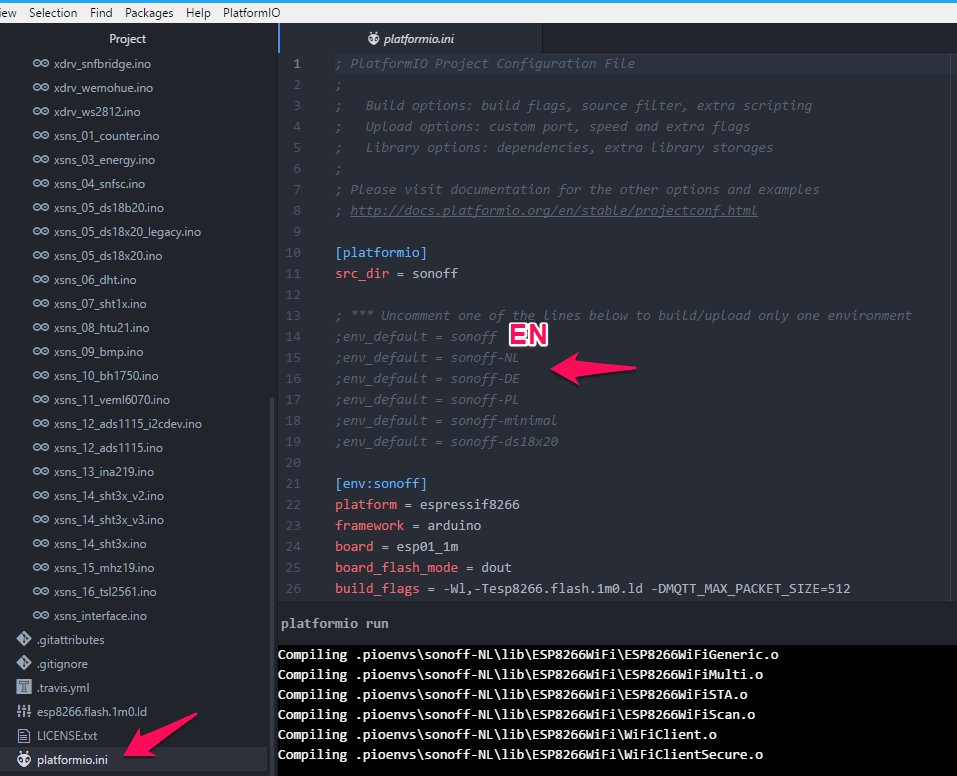
Task: Select the platformio.ini editor tab
Action: click(x=411, y=38)
